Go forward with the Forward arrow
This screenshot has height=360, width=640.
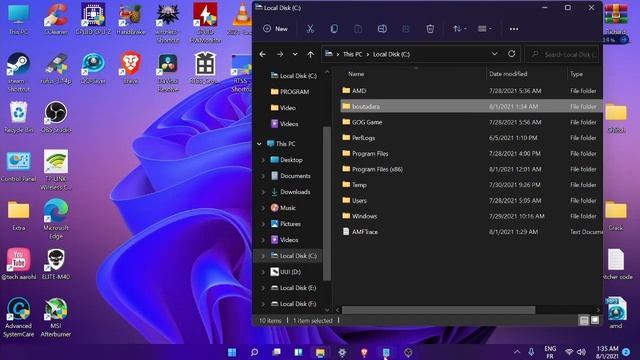pos(280,54)
